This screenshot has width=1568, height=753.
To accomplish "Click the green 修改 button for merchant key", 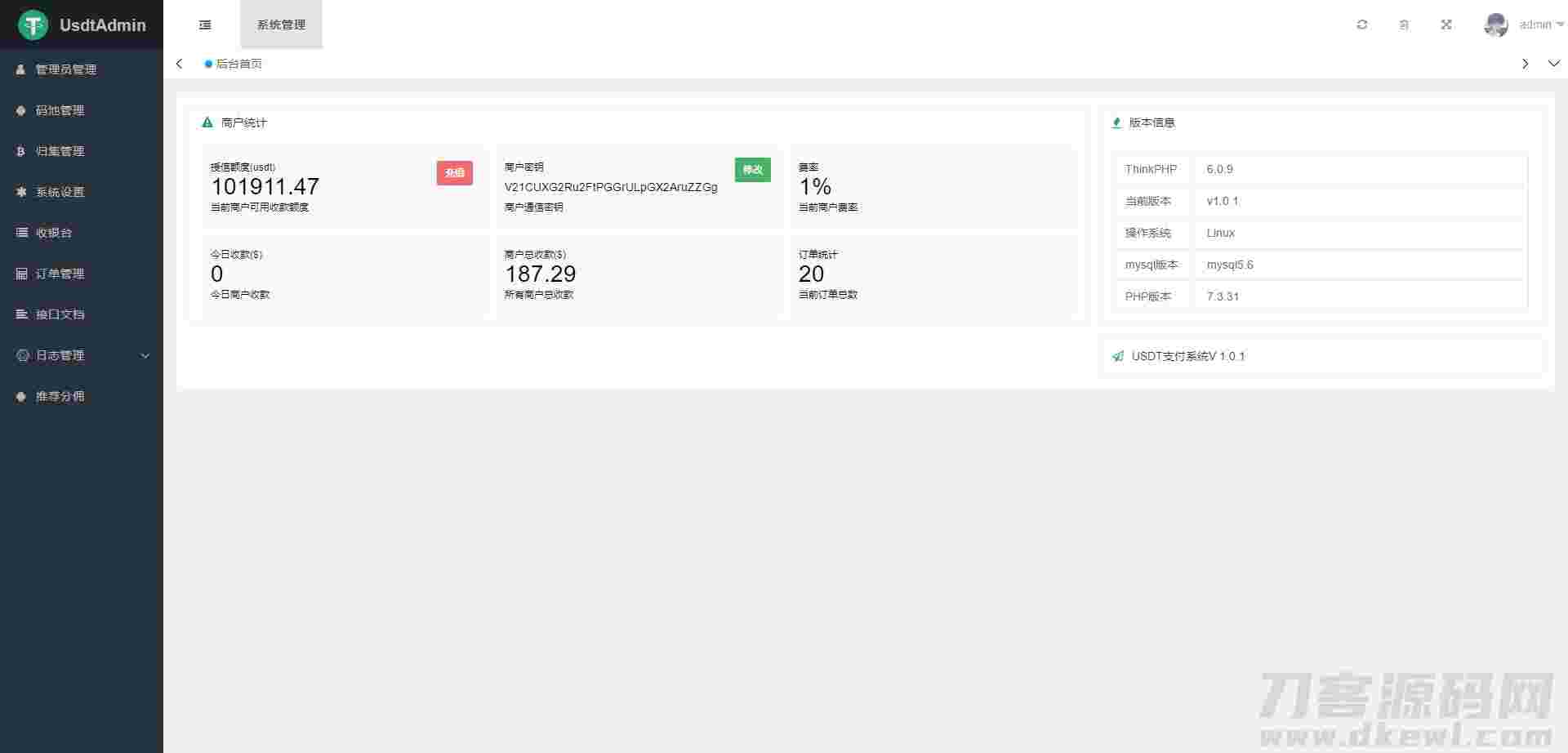I will tap(753, 170).
